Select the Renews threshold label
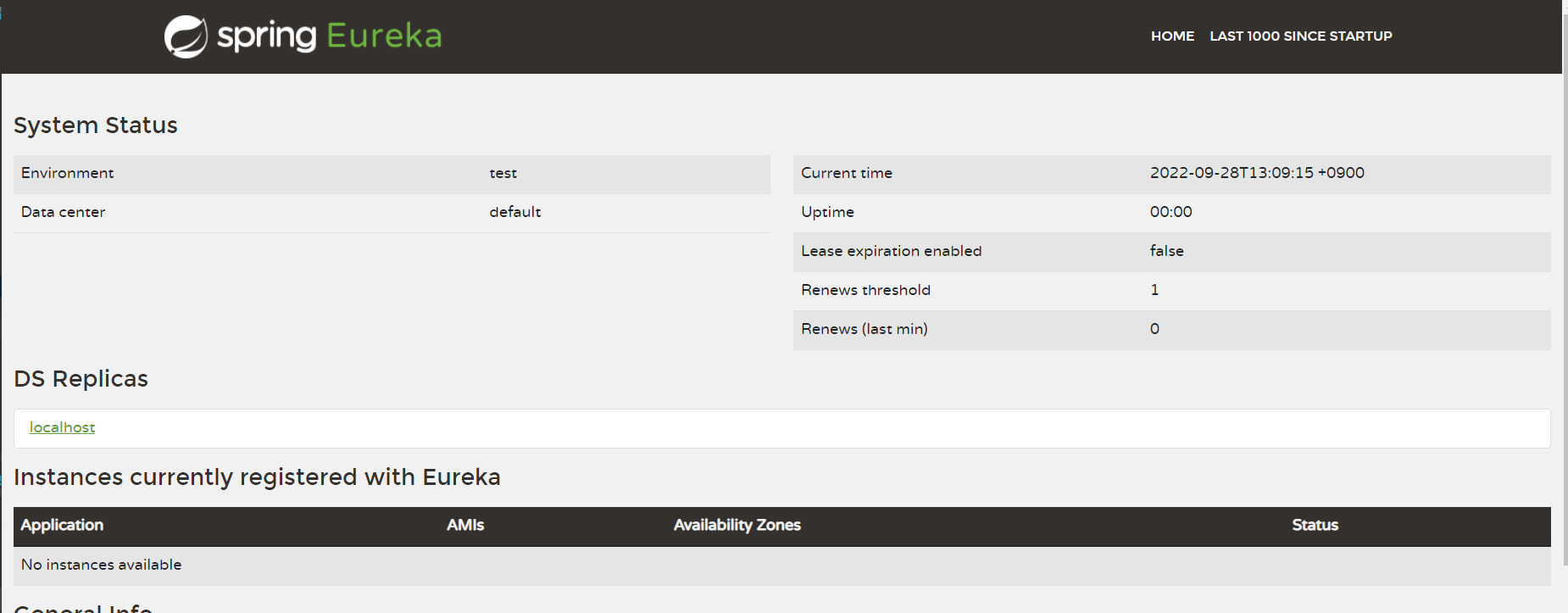The height and width of the screenshot is (613, 1568). tap(865, 290)
